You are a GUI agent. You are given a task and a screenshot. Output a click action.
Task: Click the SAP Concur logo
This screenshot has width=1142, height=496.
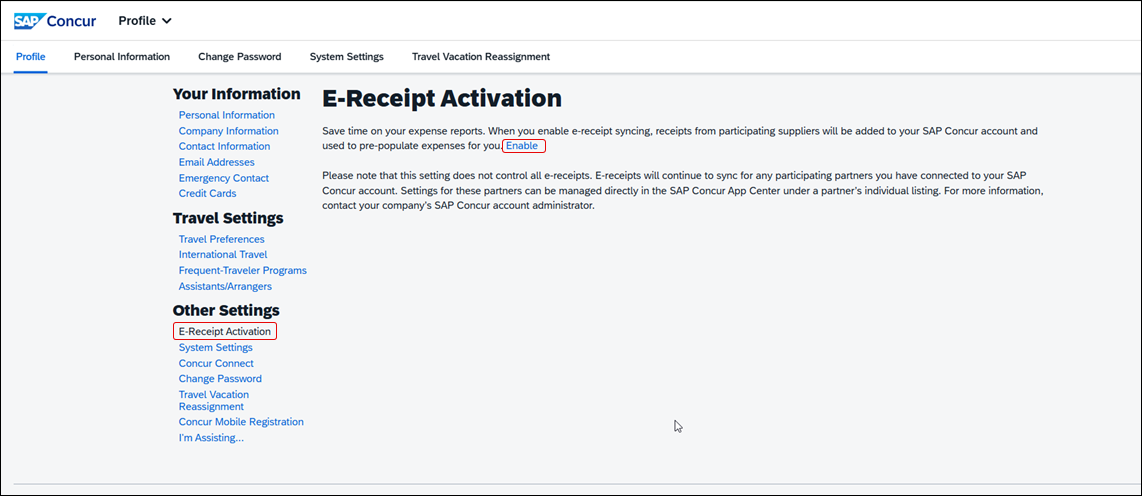click(55, 20)
